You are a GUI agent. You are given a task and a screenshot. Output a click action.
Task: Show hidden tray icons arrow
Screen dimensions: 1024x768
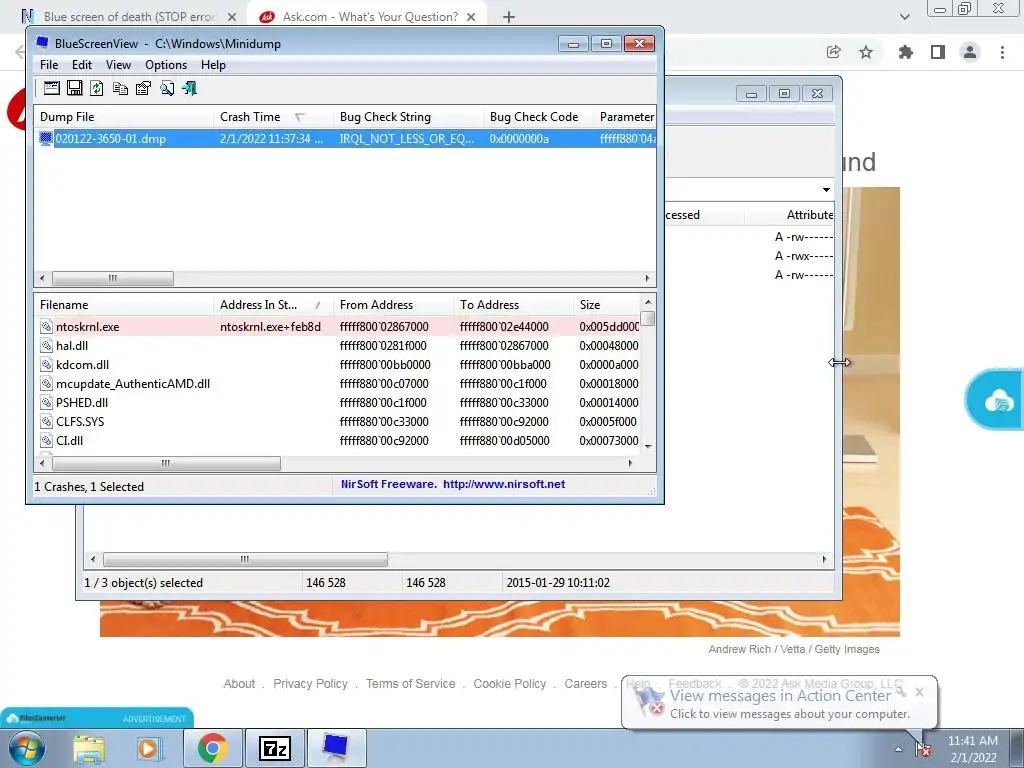coord(899,749)
